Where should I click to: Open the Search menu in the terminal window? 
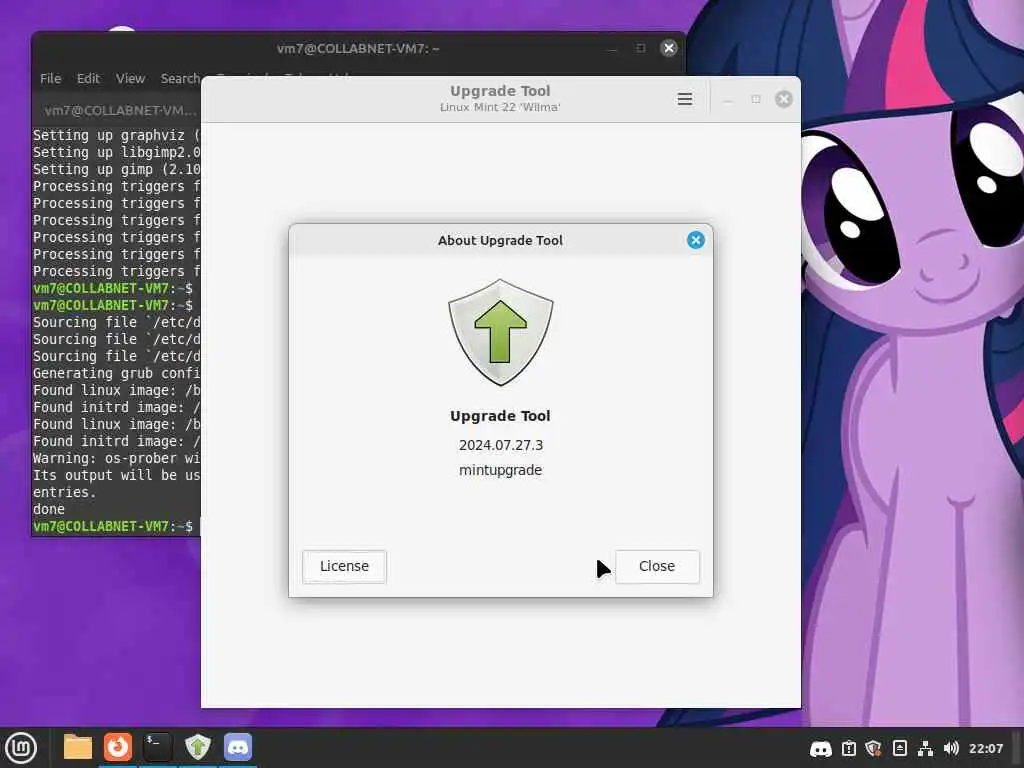pyautogui.click(x=180, y=78)
